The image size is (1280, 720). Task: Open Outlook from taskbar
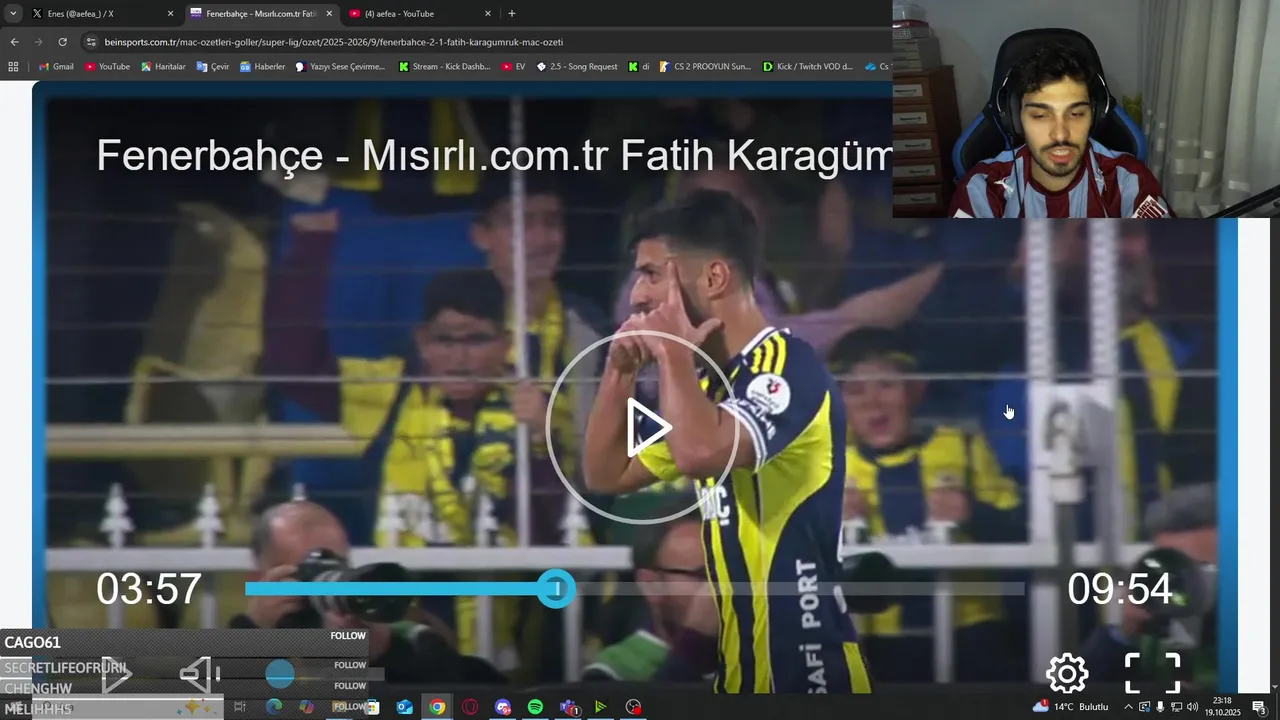pos(404,707)
